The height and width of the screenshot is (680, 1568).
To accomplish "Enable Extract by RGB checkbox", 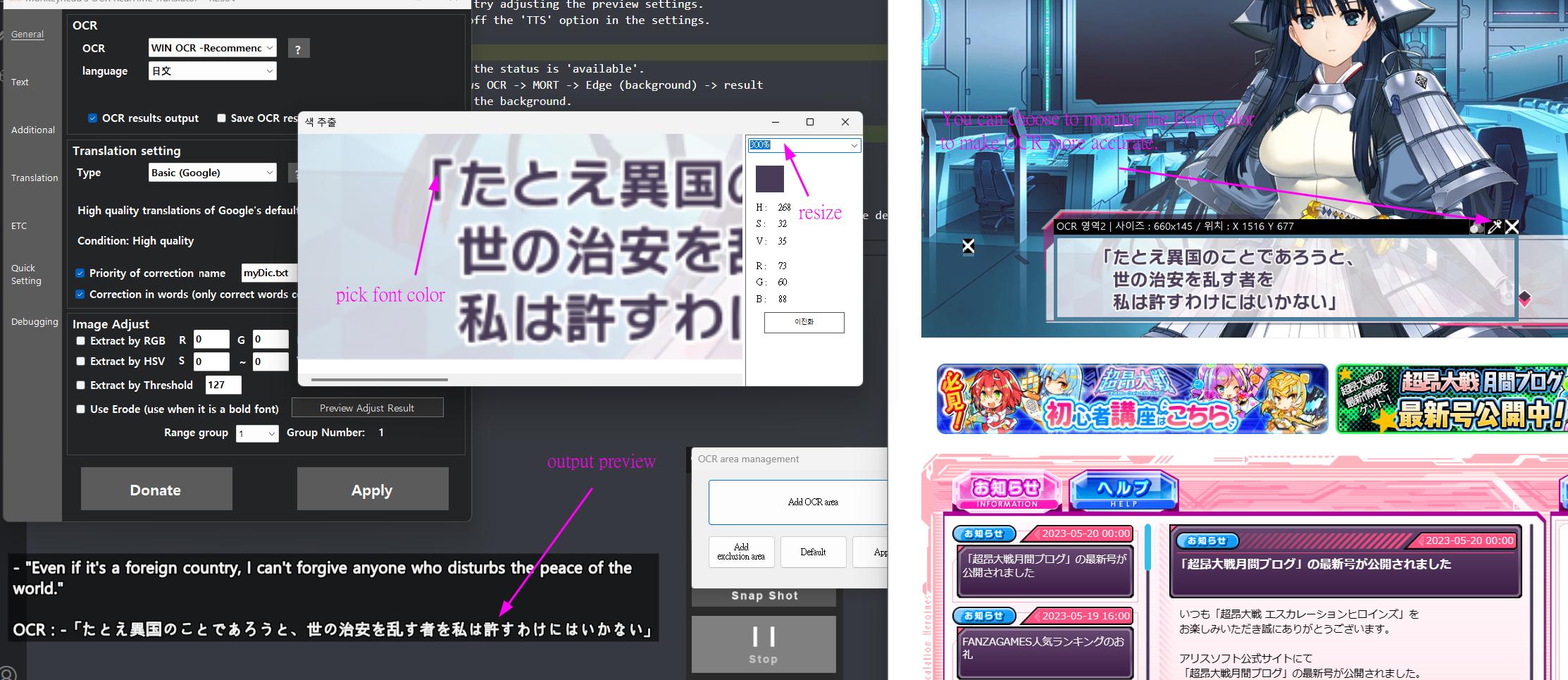I will (x=80, y=340).
